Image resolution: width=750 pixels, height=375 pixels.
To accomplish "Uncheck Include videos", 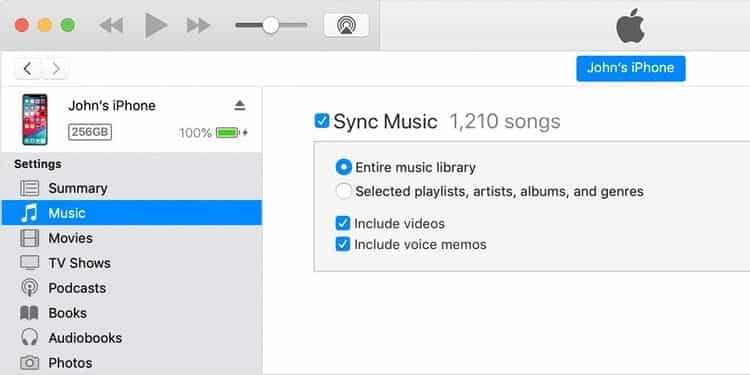I will point(342,223).
